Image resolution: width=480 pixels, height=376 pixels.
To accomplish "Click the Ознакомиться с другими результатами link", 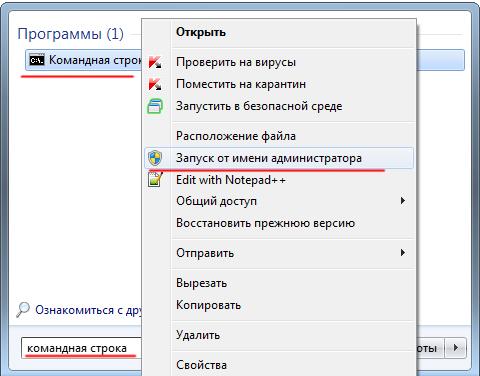I will [x=88, y=310].
